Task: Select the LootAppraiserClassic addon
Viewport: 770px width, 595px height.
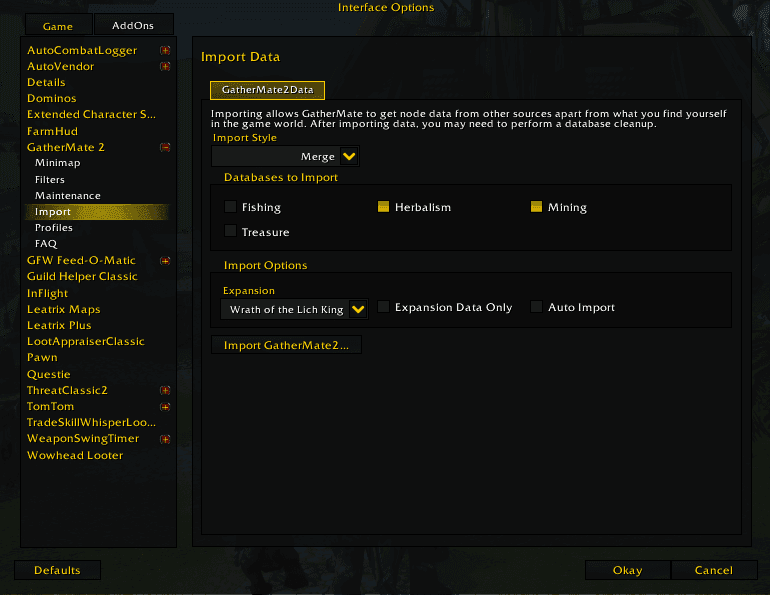Action: (x=85, y=342)
